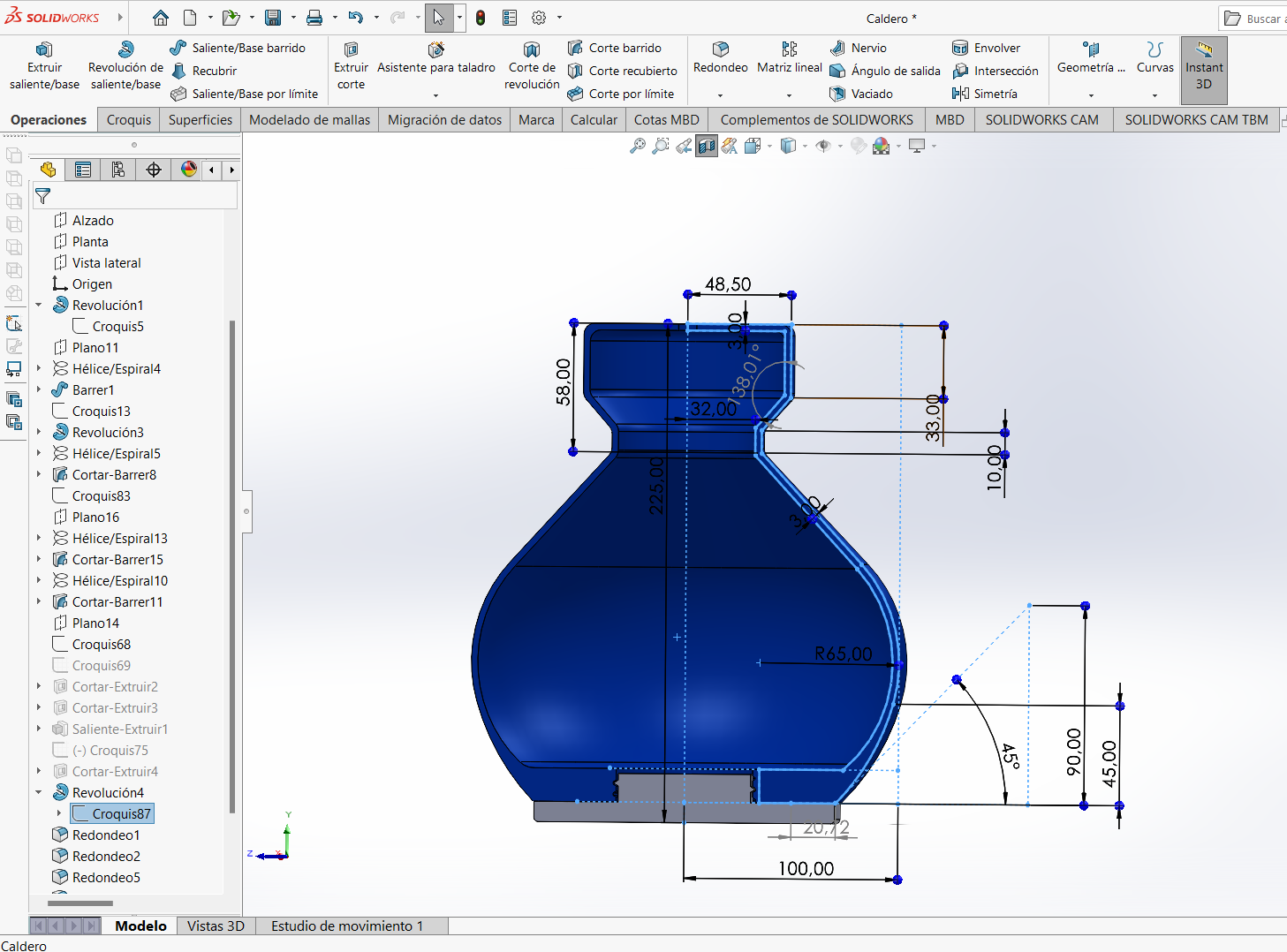Click the Home icon in the top toolbar
Viewport: 1287px width, 952px height.
coord(160,18)
